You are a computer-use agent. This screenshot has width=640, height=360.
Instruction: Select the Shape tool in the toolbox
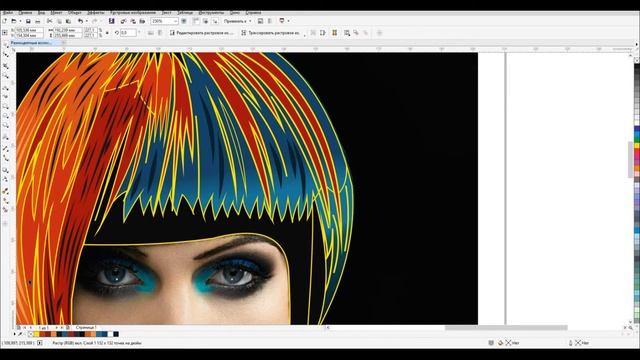coord(6,55)
